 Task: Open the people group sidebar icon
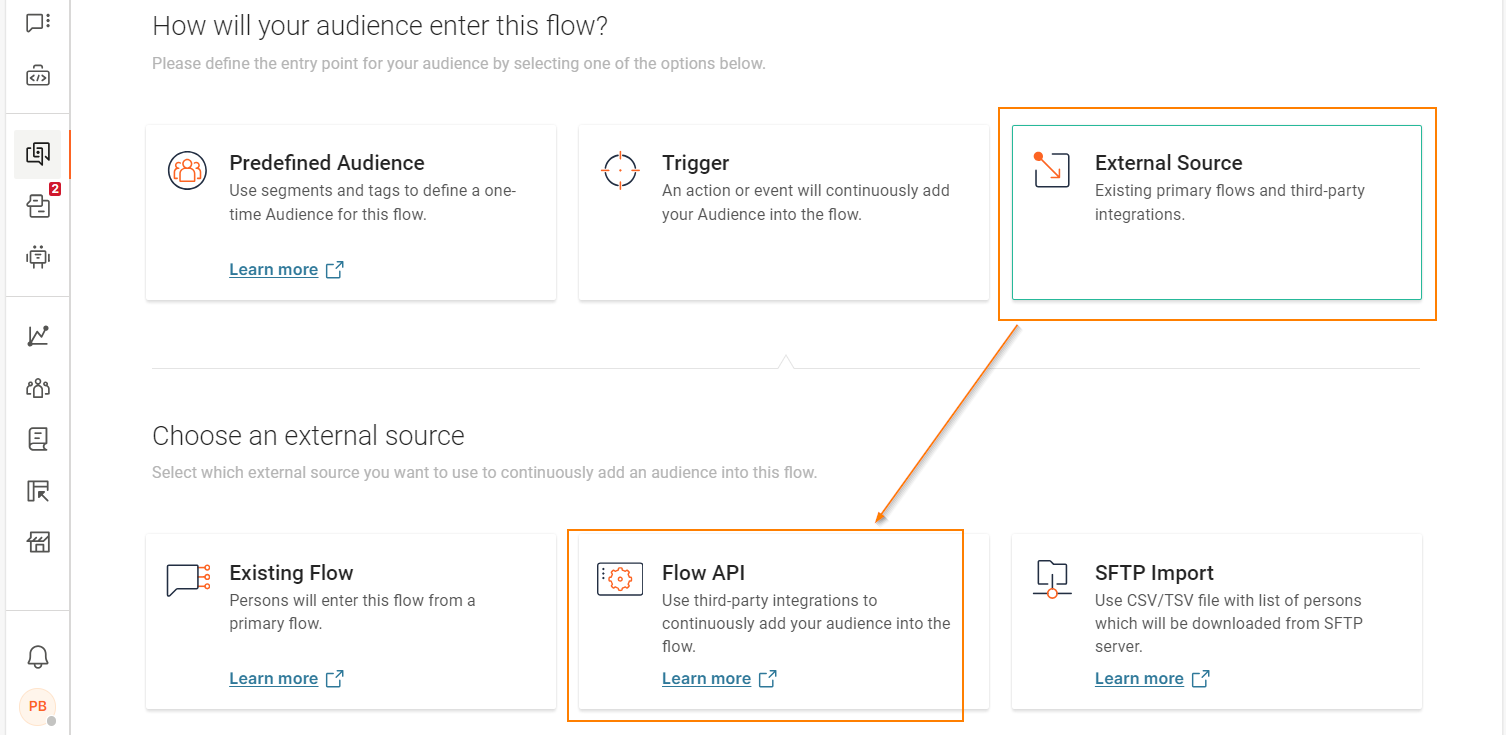click(38, 388)
